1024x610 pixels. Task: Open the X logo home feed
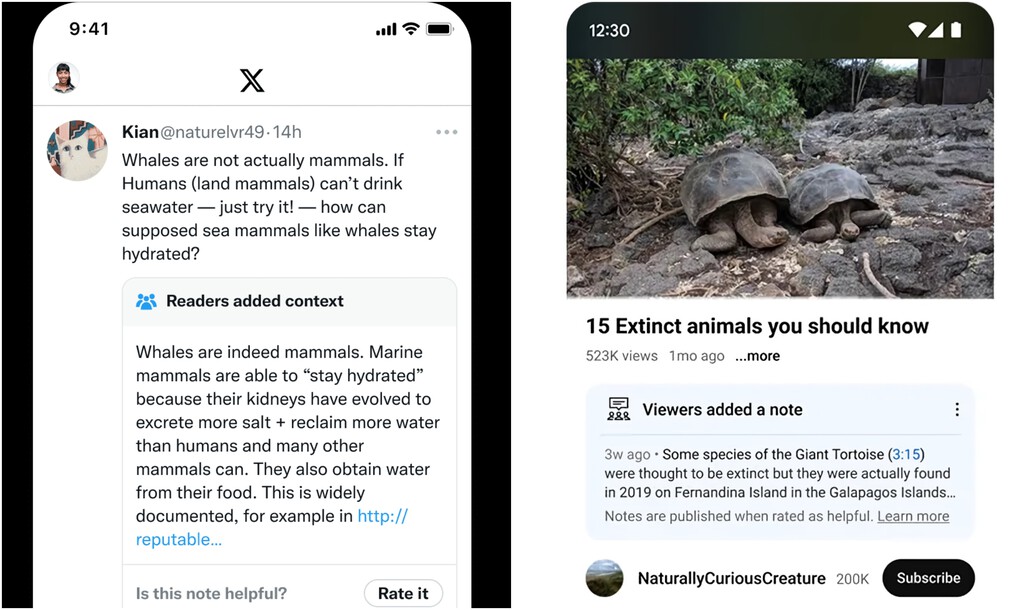[252, 80]
